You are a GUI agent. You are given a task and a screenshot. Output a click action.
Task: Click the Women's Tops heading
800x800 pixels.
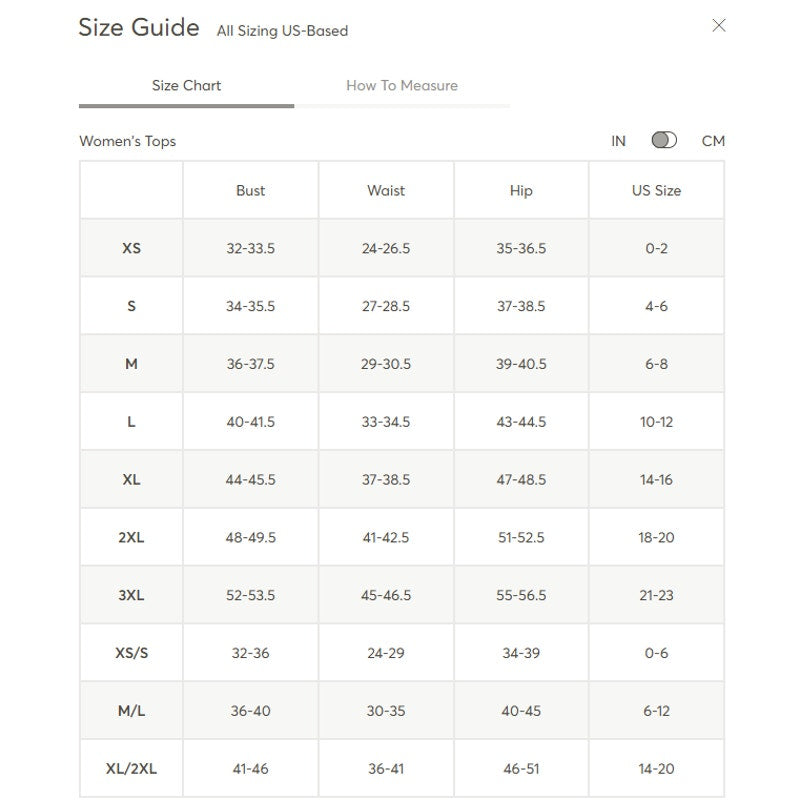(x=128, y=141)
